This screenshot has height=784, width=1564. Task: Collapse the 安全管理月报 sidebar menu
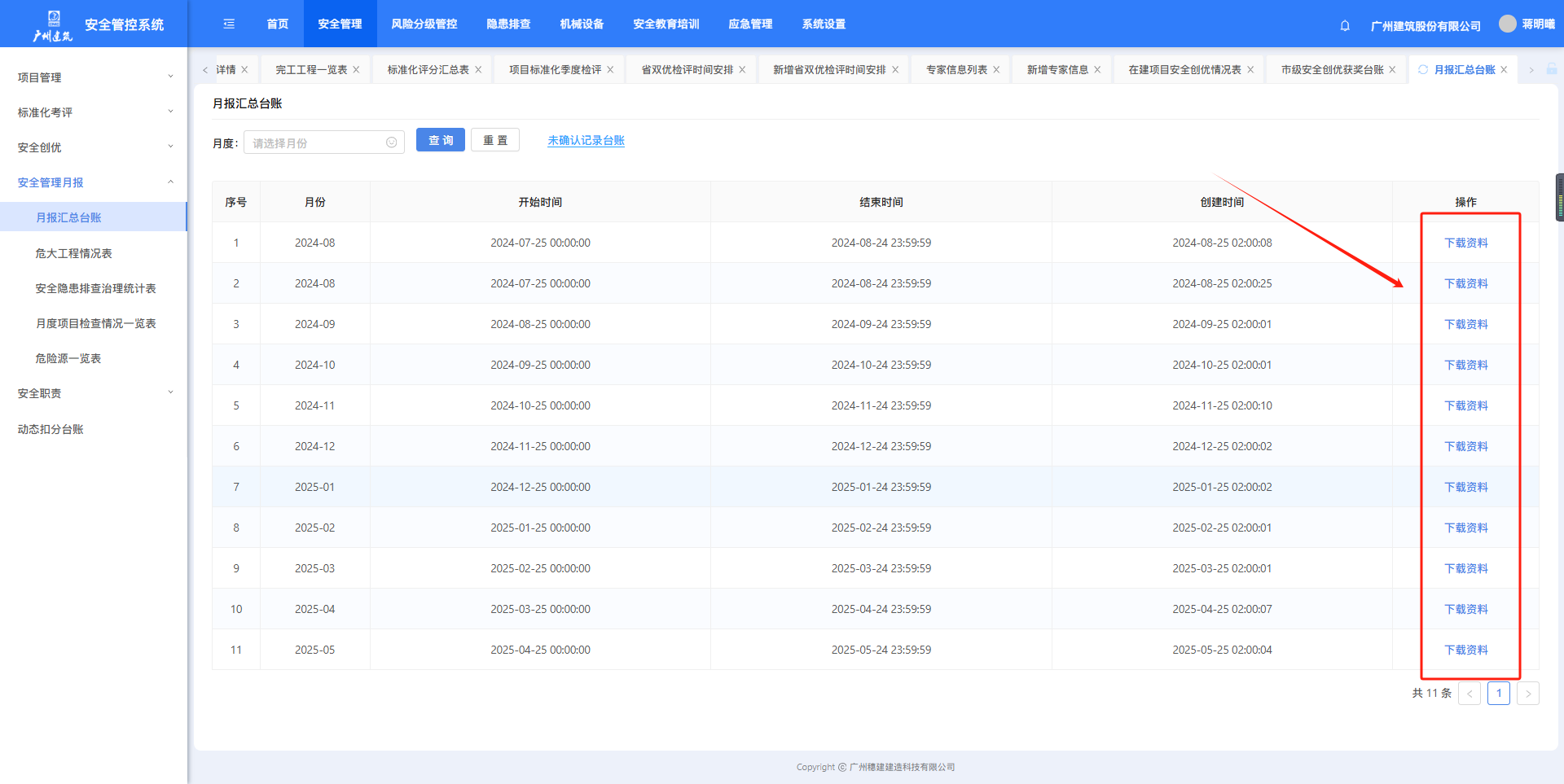point(94,182)
